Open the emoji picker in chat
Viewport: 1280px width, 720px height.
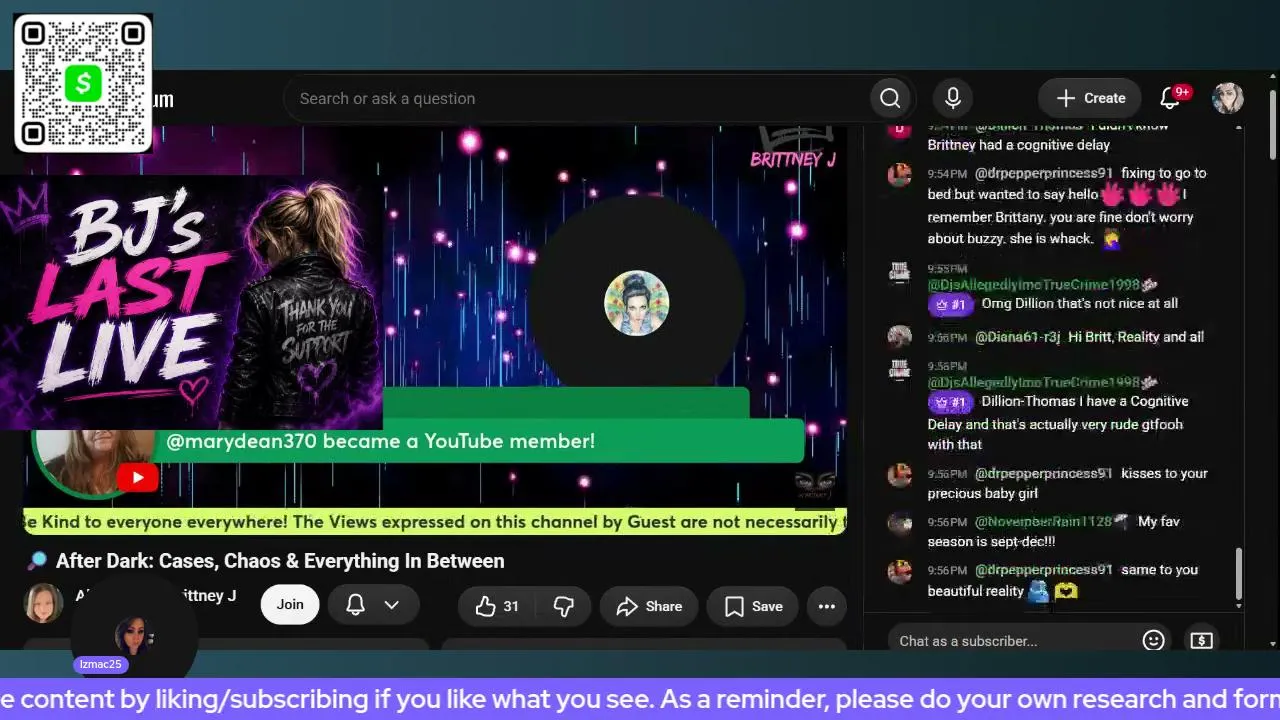click(1153, 640)
